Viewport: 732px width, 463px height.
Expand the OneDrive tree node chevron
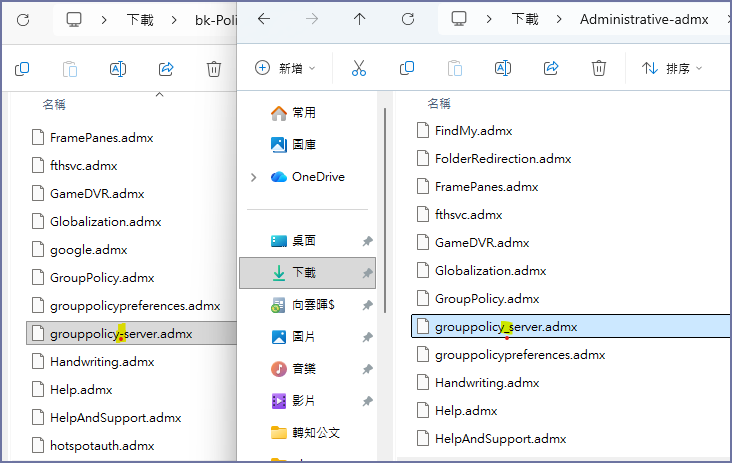pos(253,177)
